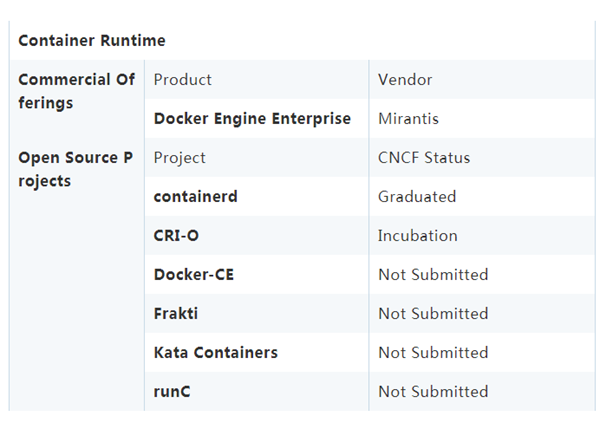
Task: Open the Docker Engine Enterprise entry
Action: [x=252, y=119]
